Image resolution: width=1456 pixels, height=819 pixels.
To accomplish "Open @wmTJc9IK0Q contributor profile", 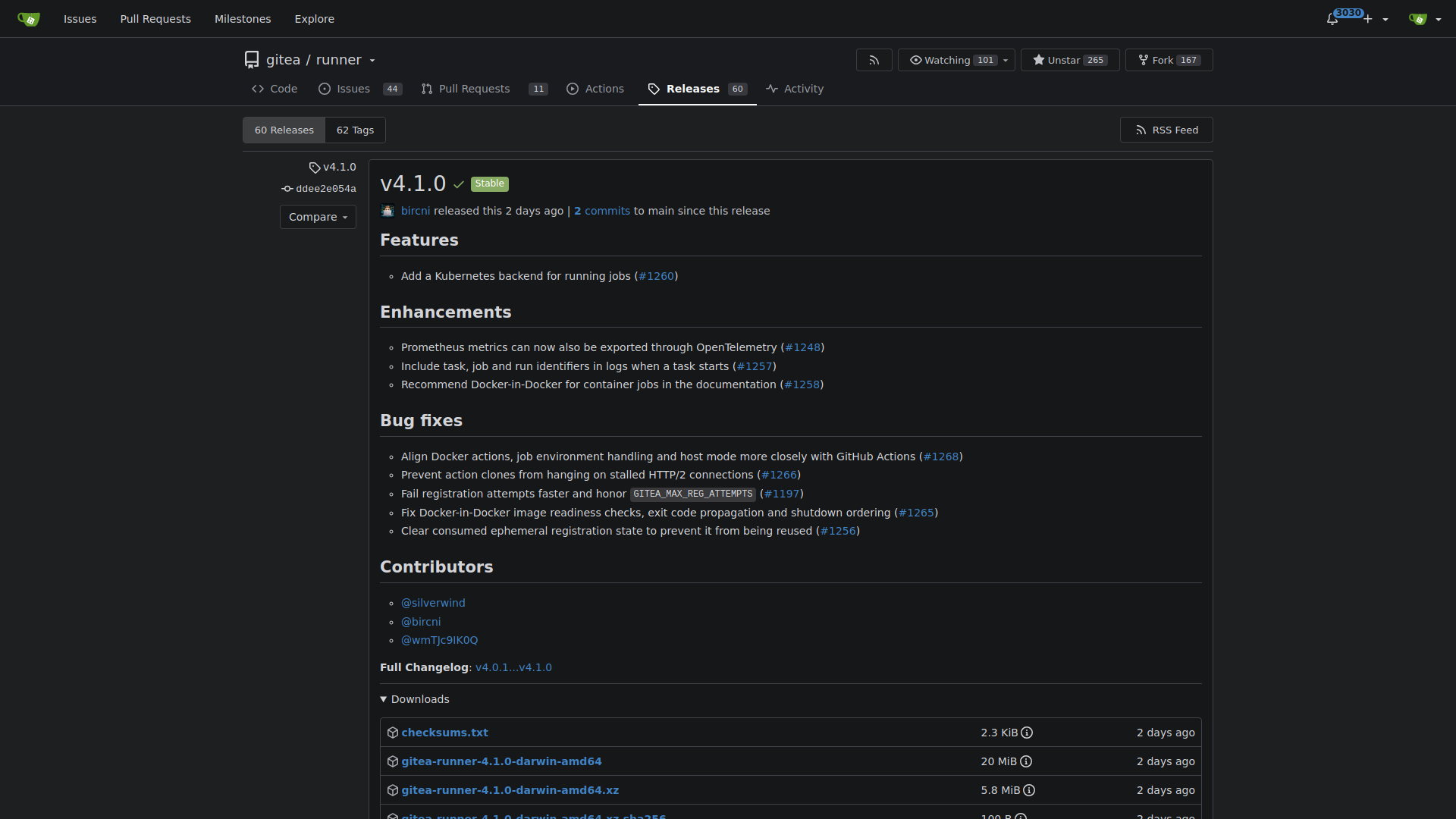I will point(439,640).
